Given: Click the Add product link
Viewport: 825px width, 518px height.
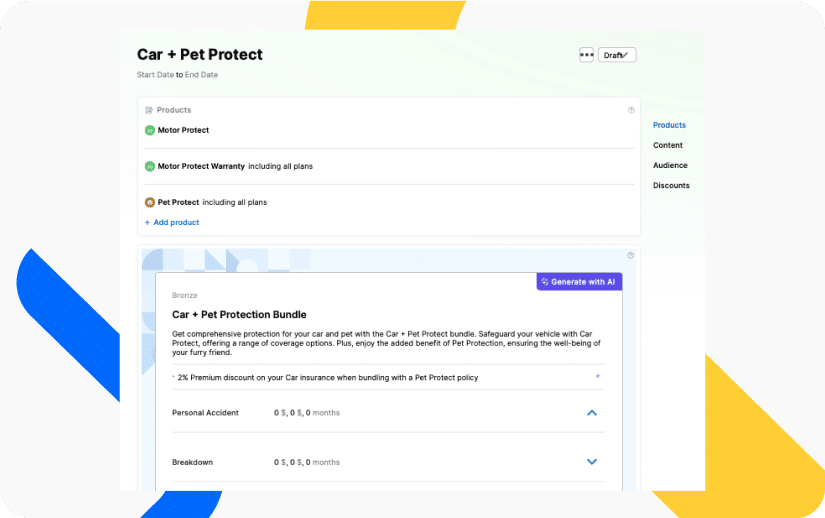Looking at the screenshot, I should point(172,222).
